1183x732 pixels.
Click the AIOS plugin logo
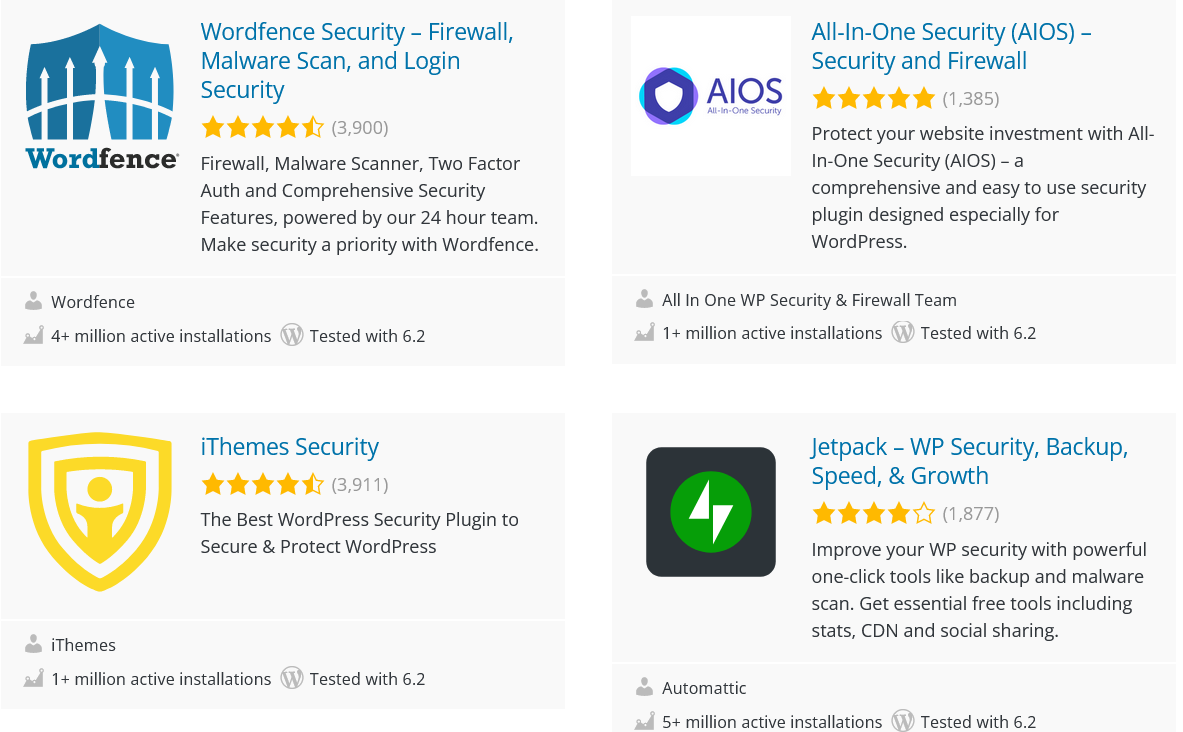[710, 95]
